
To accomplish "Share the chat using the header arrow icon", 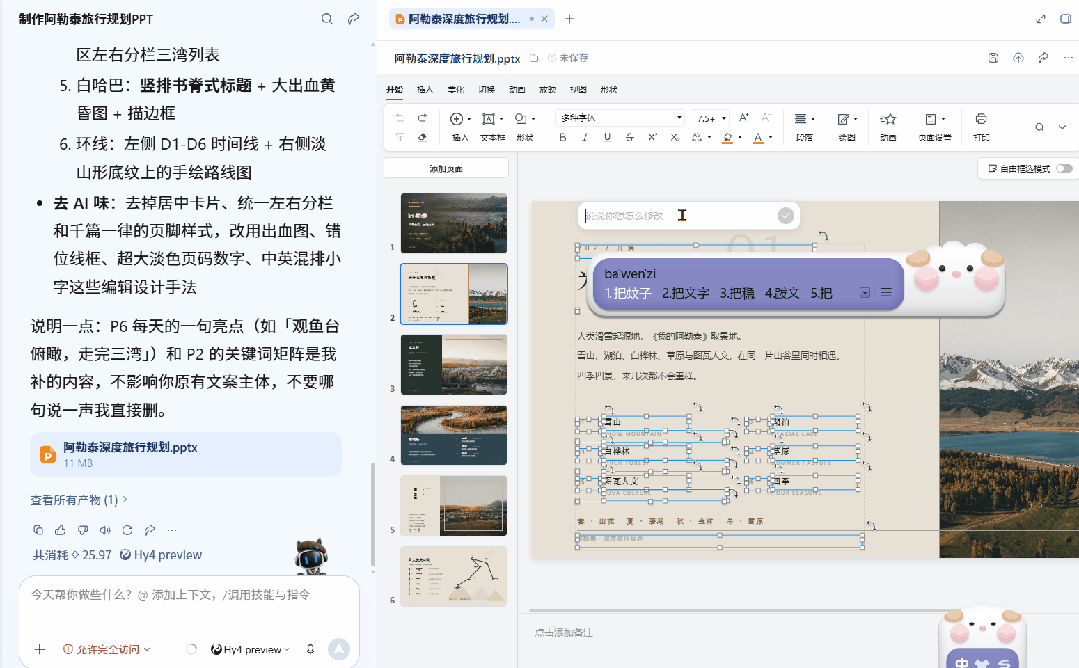I will click(x=353, y=19).
